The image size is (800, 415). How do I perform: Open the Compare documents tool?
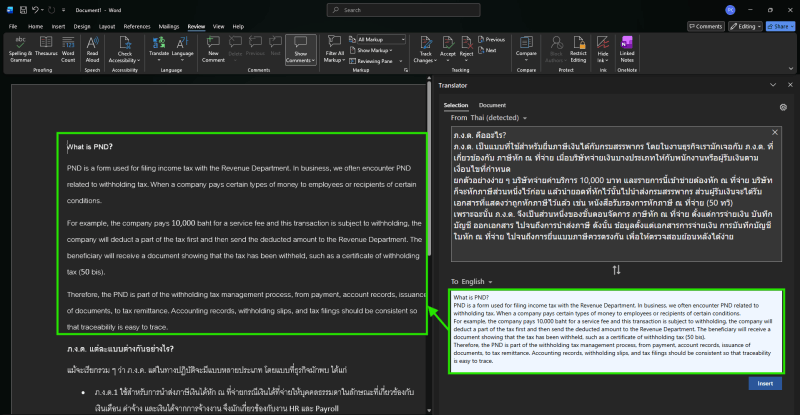tap(526, 47)
